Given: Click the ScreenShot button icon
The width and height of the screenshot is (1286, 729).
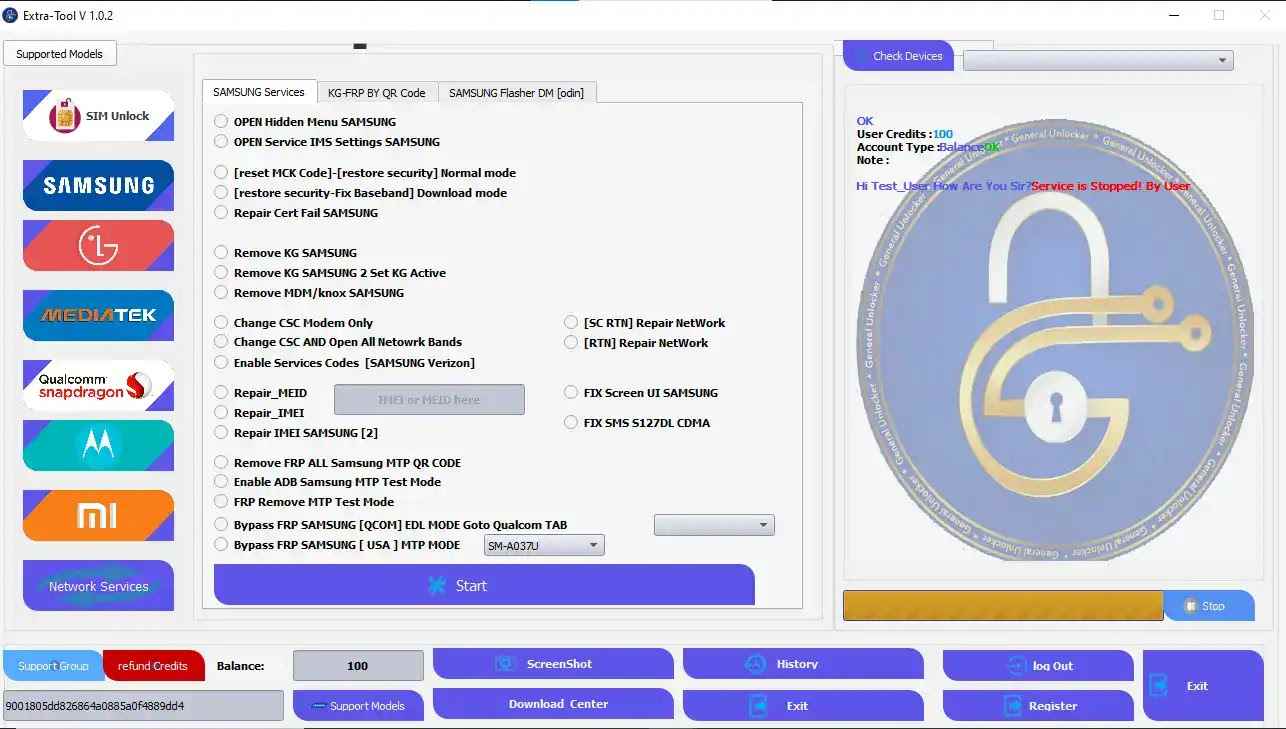Looking at the screenshot, I should [506, 664].
